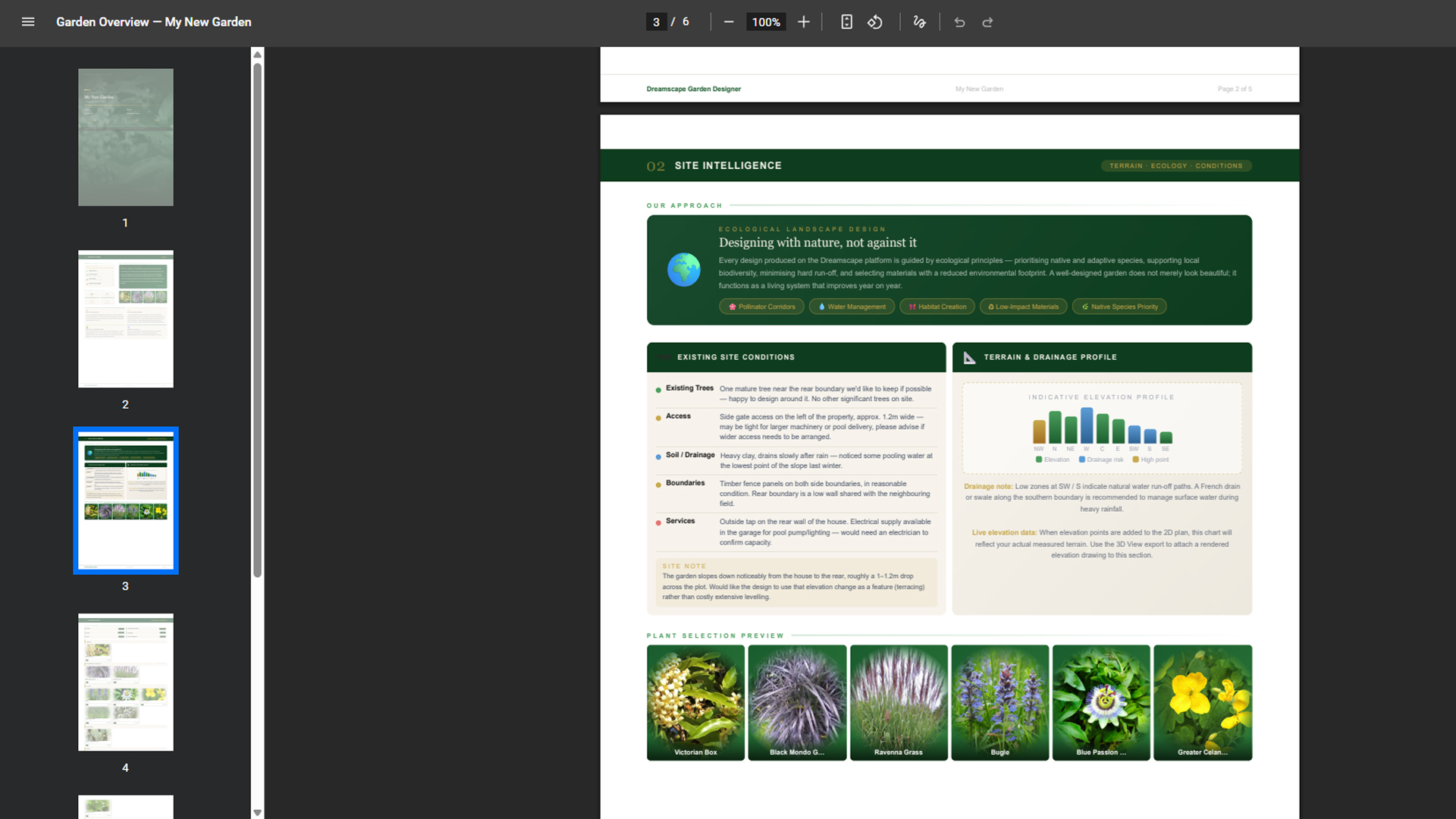1456x819 pixels.
Task: Click the Site Intelligence section heading
Action: tap(728, 165)
